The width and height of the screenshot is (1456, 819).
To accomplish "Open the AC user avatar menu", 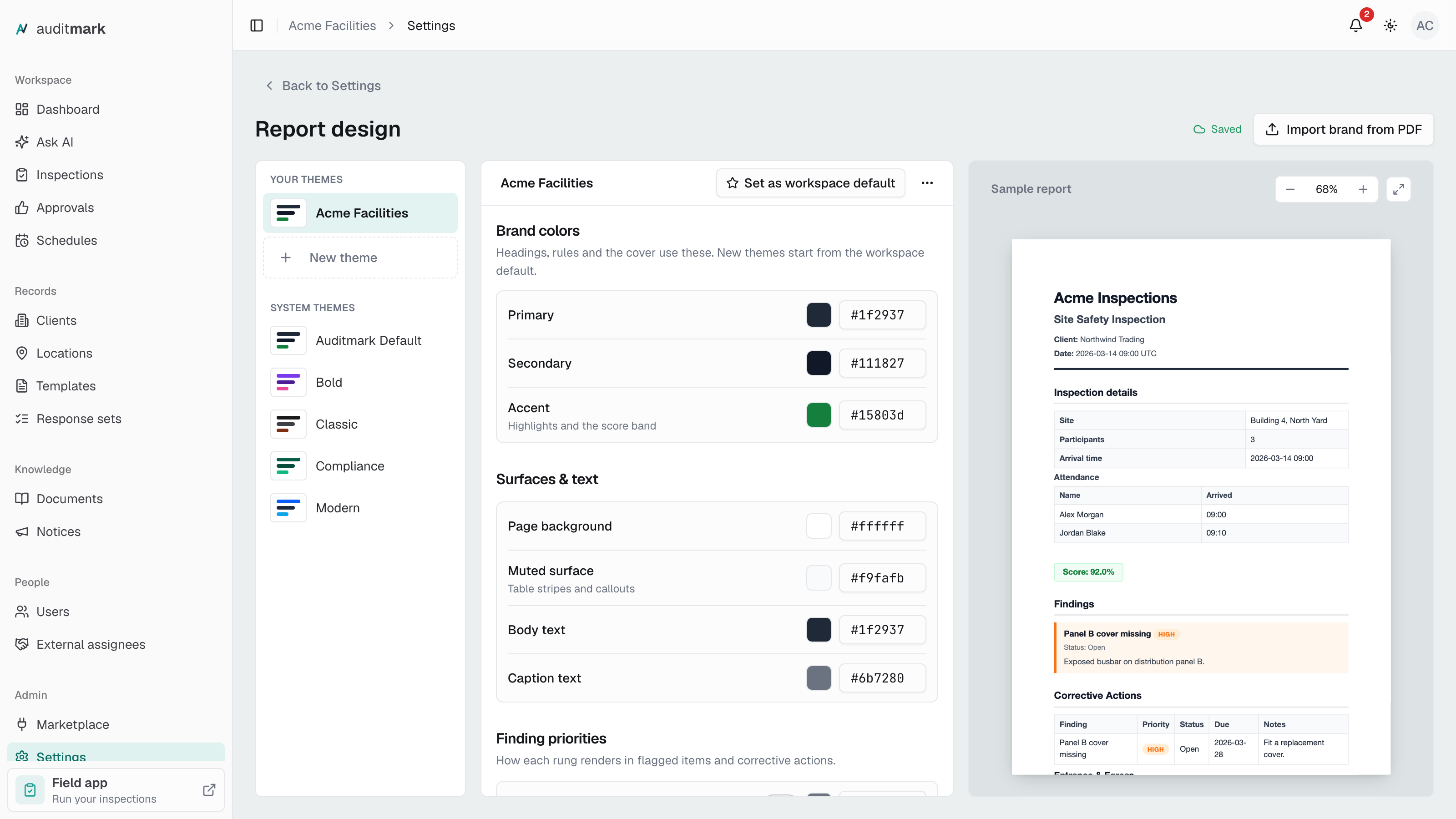I will tap(1424, 25).
